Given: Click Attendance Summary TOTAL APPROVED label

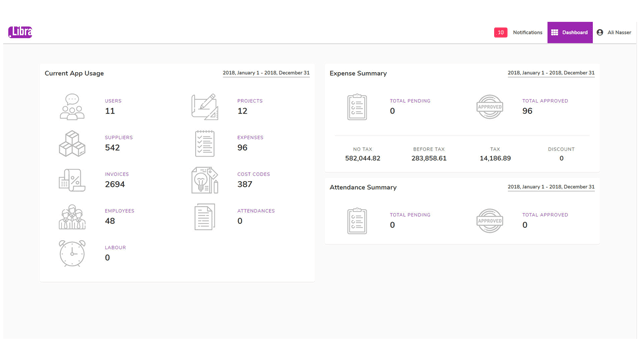Looking at the screenshot, I should tap(545, 215).
